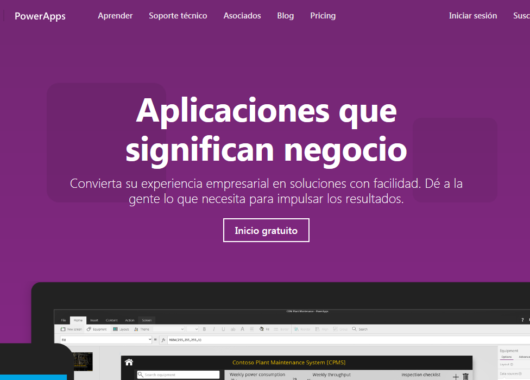The width and height of the screenshot is (530, 380).
Task: Open the Aprender menu item
Action: pyautogui.click(x=115, y=16)
